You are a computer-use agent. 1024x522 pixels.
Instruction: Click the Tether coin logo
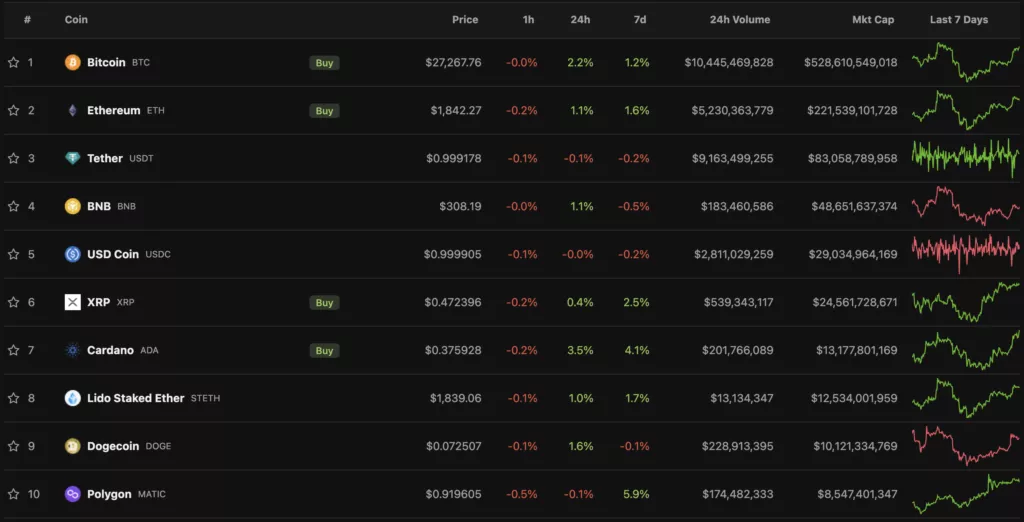pos(72,158)
